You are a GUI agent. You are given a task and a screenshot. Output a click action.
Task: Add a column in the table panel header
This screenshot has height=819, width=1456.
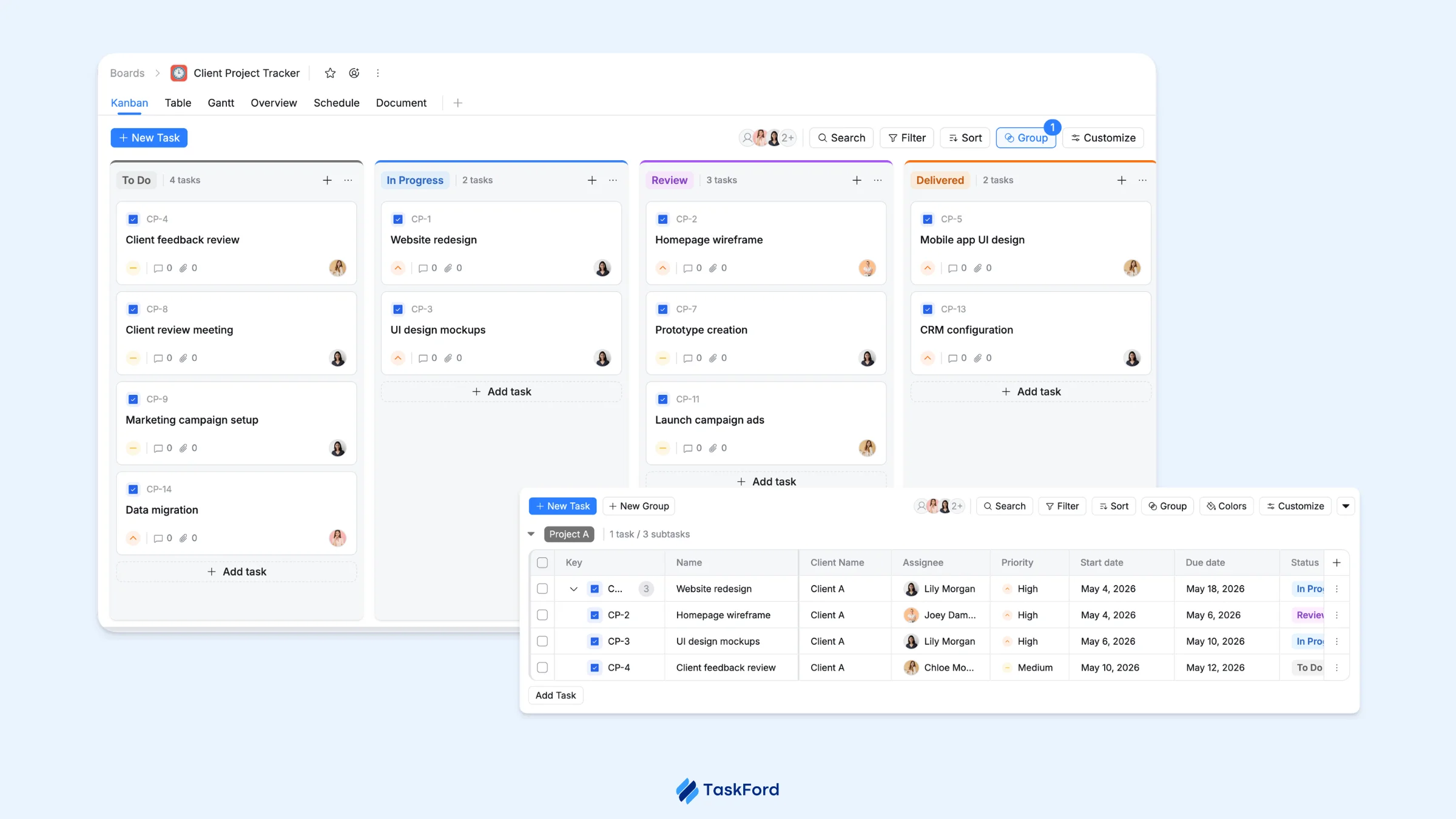(x=1336, y=562)
